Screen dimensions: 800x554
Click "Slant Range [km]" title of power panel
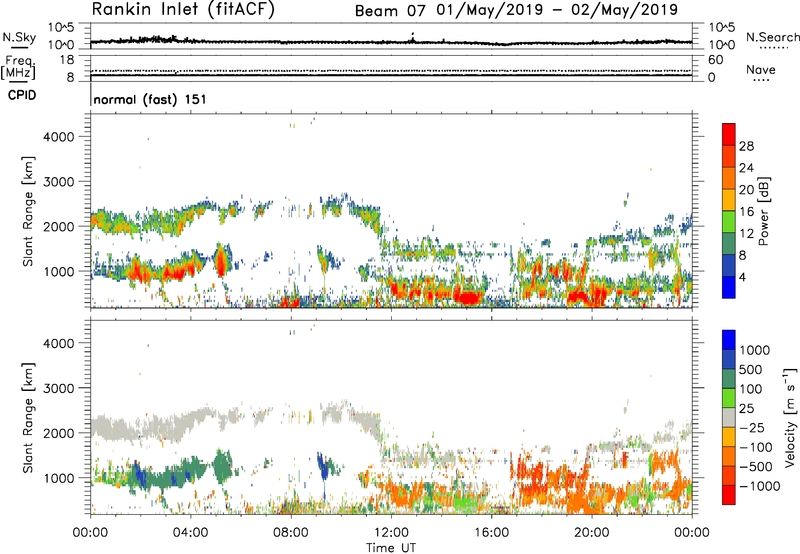[x=28, y=211]
